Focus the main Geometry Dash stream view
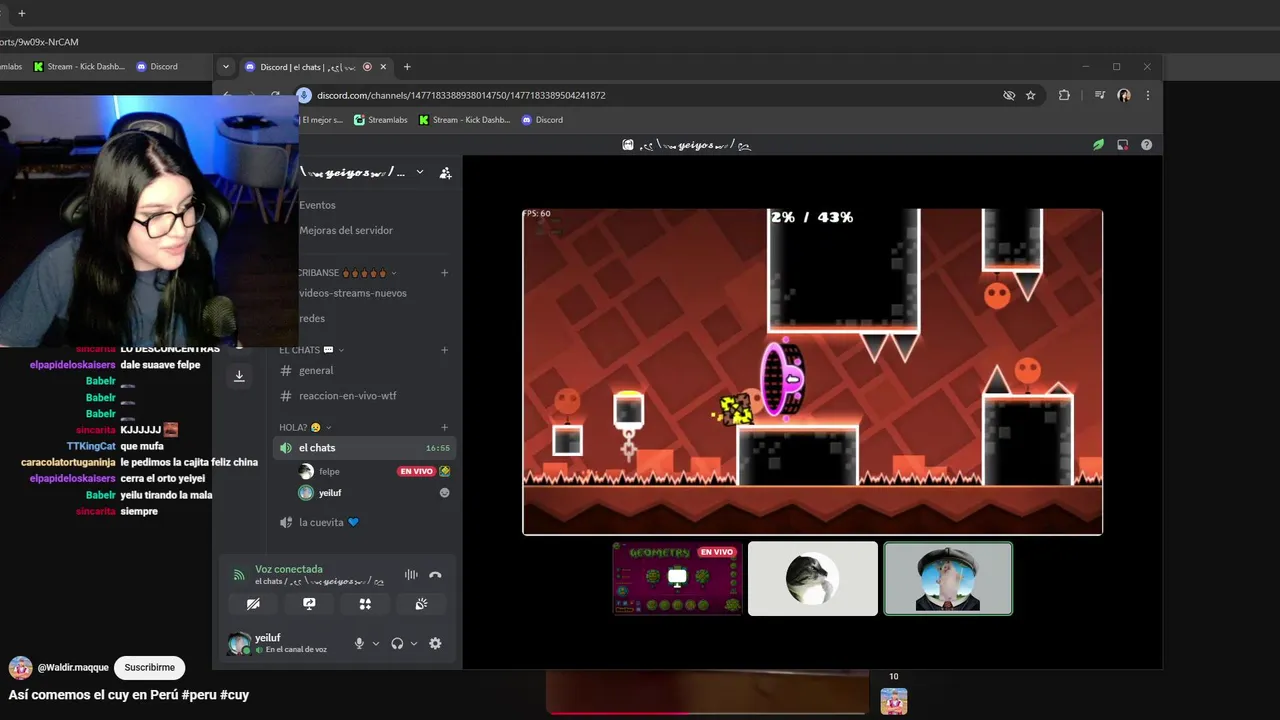Image resolution: width=1280 pixels, height=720 pixels. coord(813,372)
